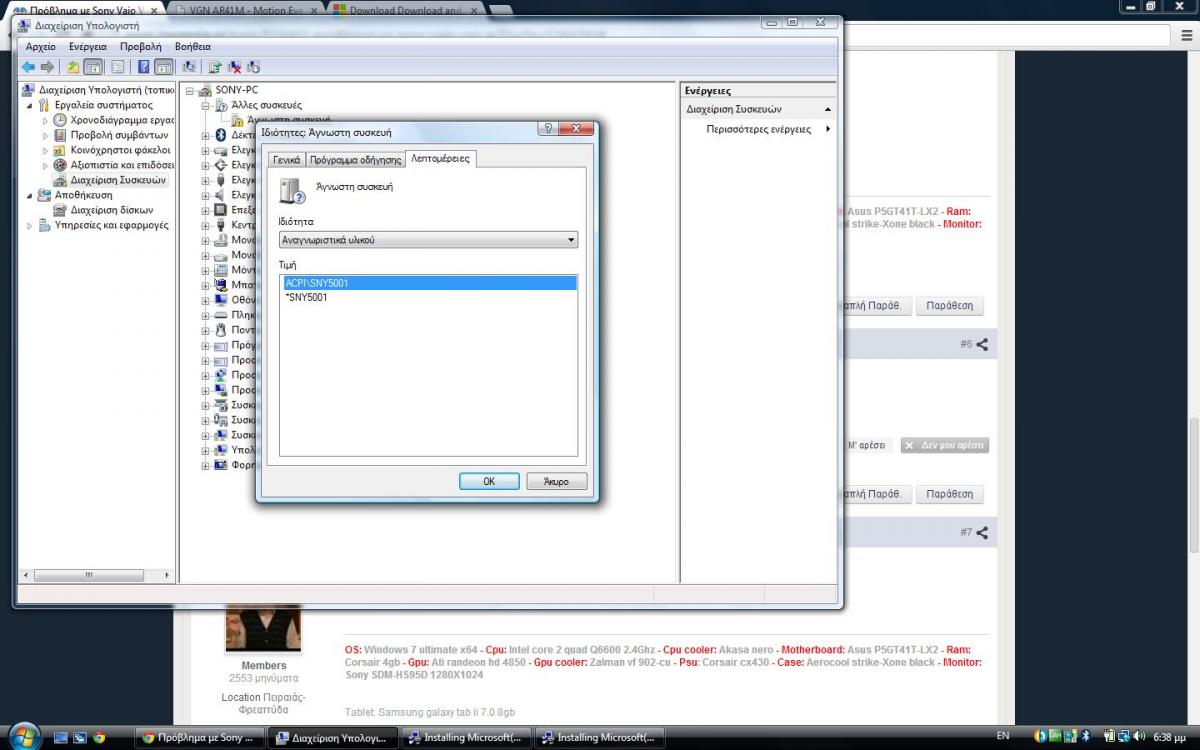Image resolution: width=1200 pixels, height=750 pixels.
Task: Click share icon beside post #6
Action: point(982,344)
